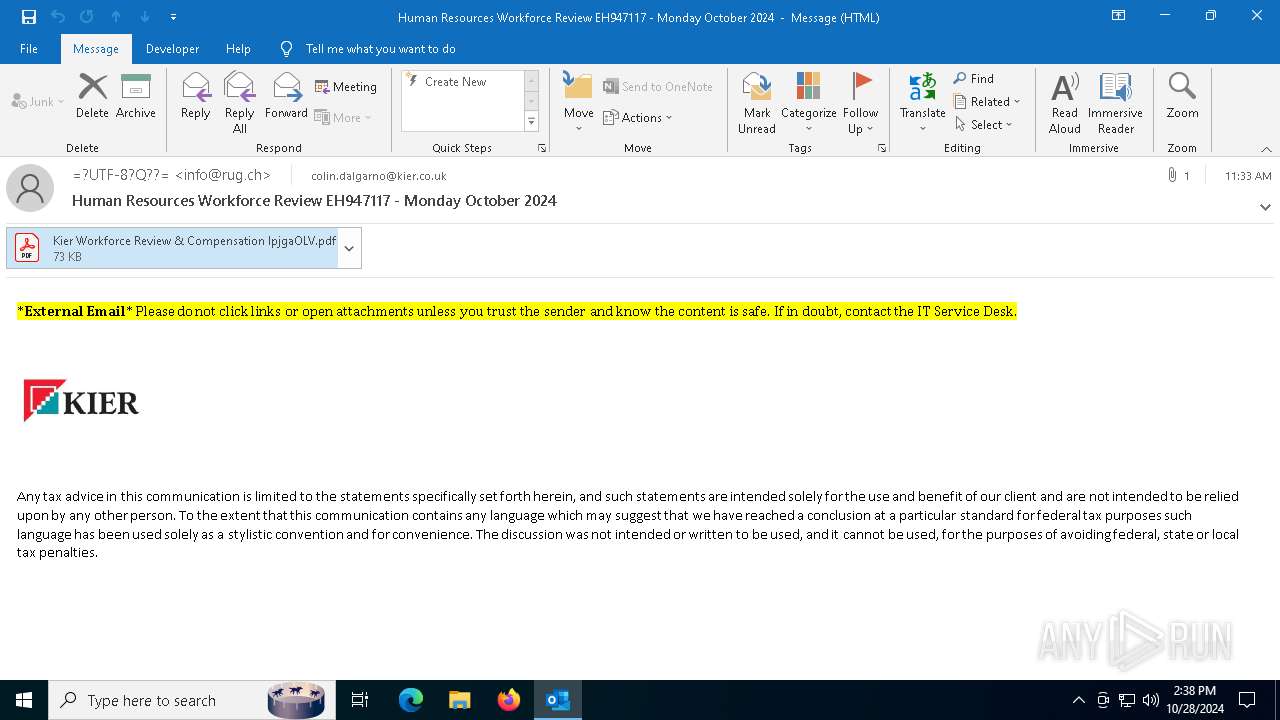
Task: Open the Zoom dialog
Action: 1182,97
